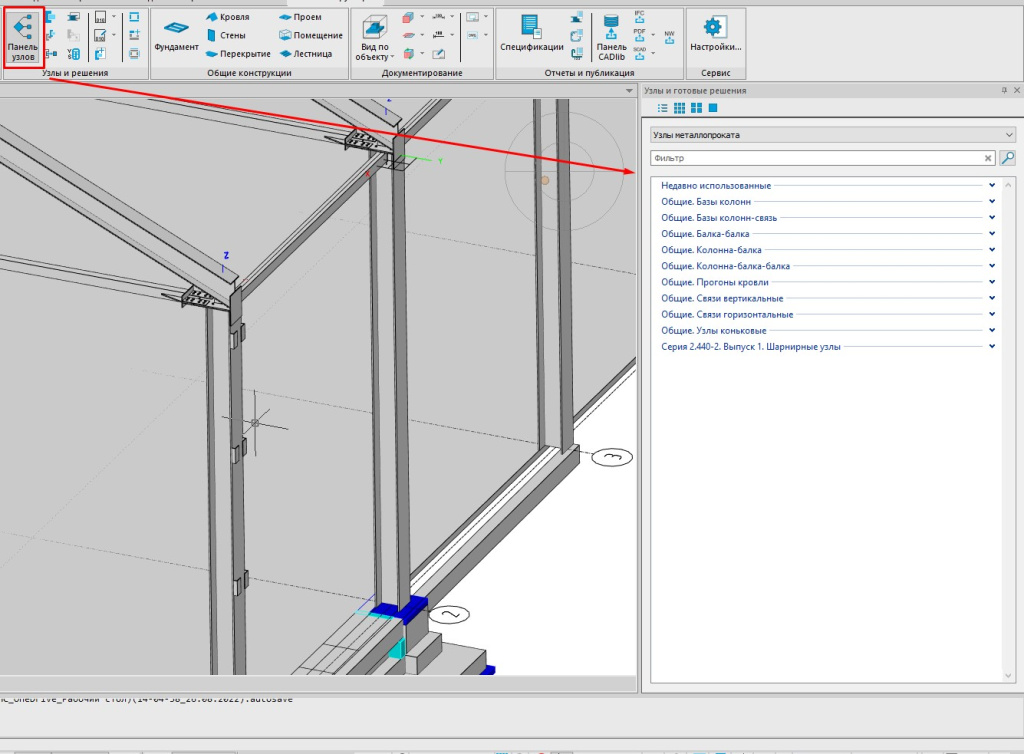The image size is (1024, 754).
Task: Clear the filter field with the X
Action: pyautogui.click(x=988, y=158)
